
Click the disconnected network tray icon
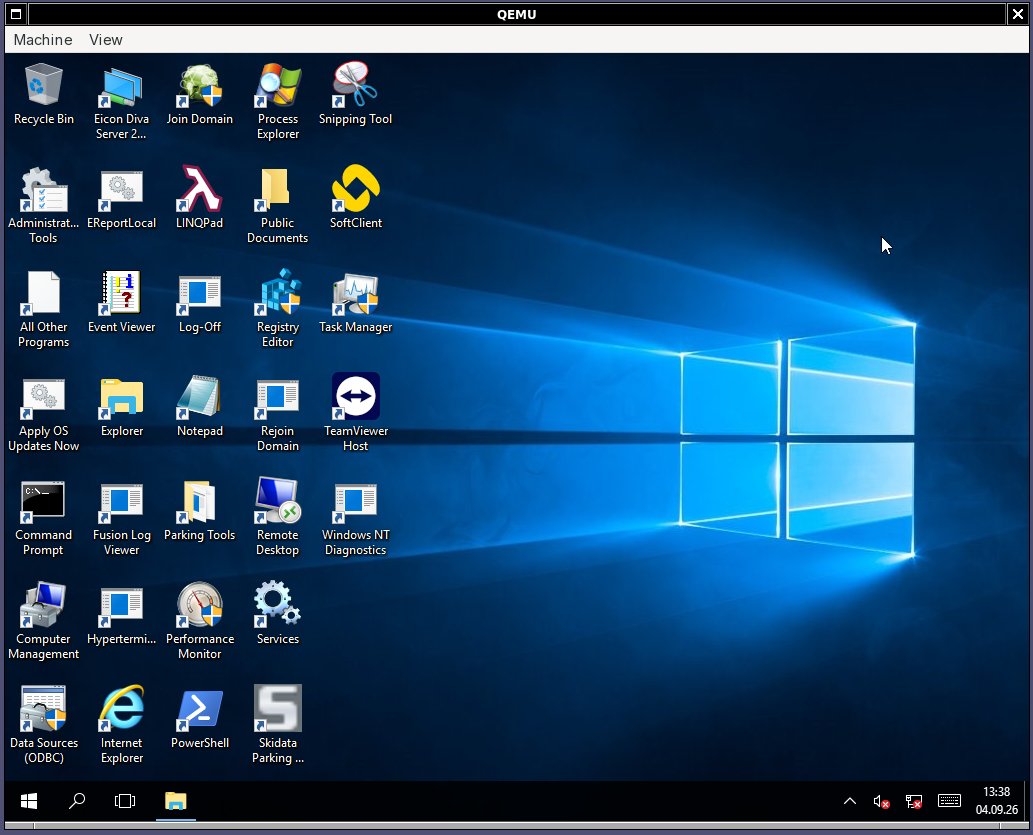[914, 801]
